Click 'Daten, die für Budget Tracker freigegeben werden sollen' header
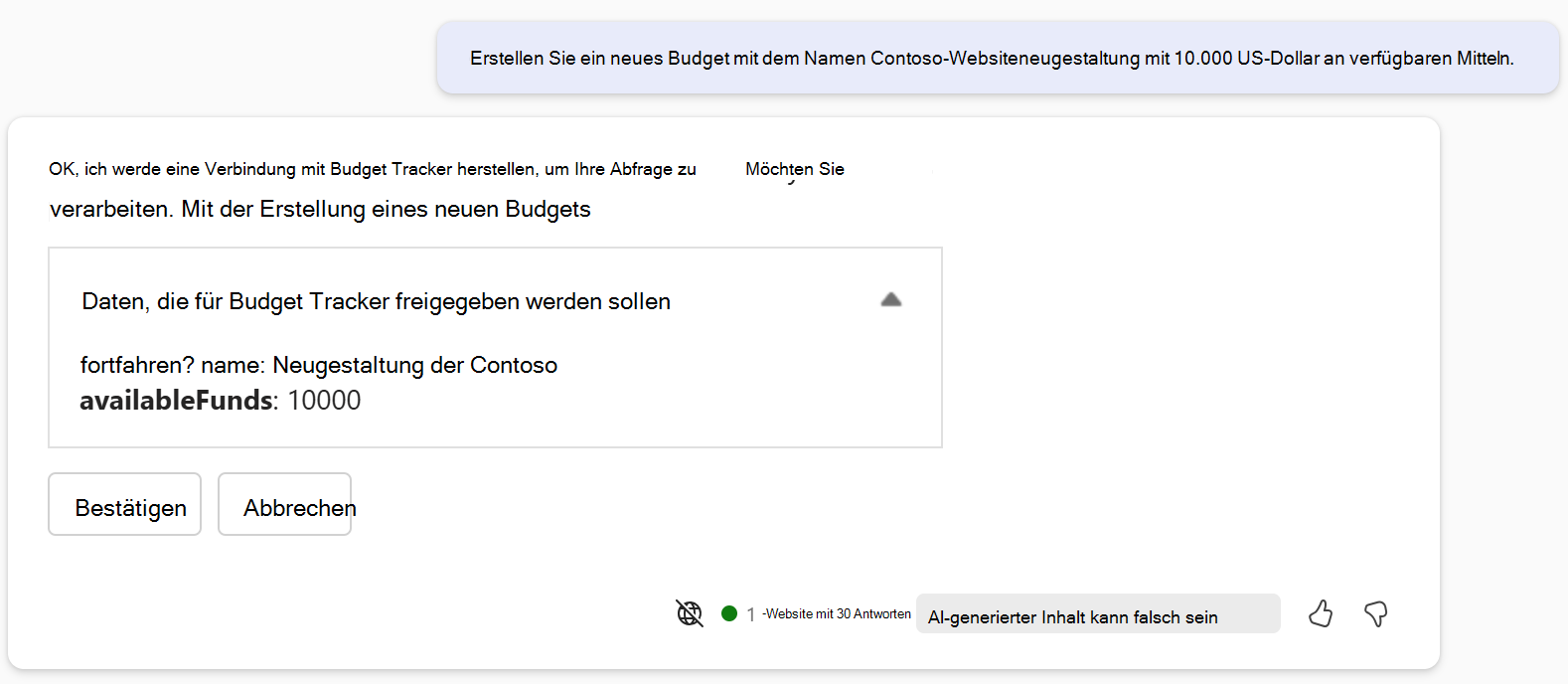 [377, 301]
